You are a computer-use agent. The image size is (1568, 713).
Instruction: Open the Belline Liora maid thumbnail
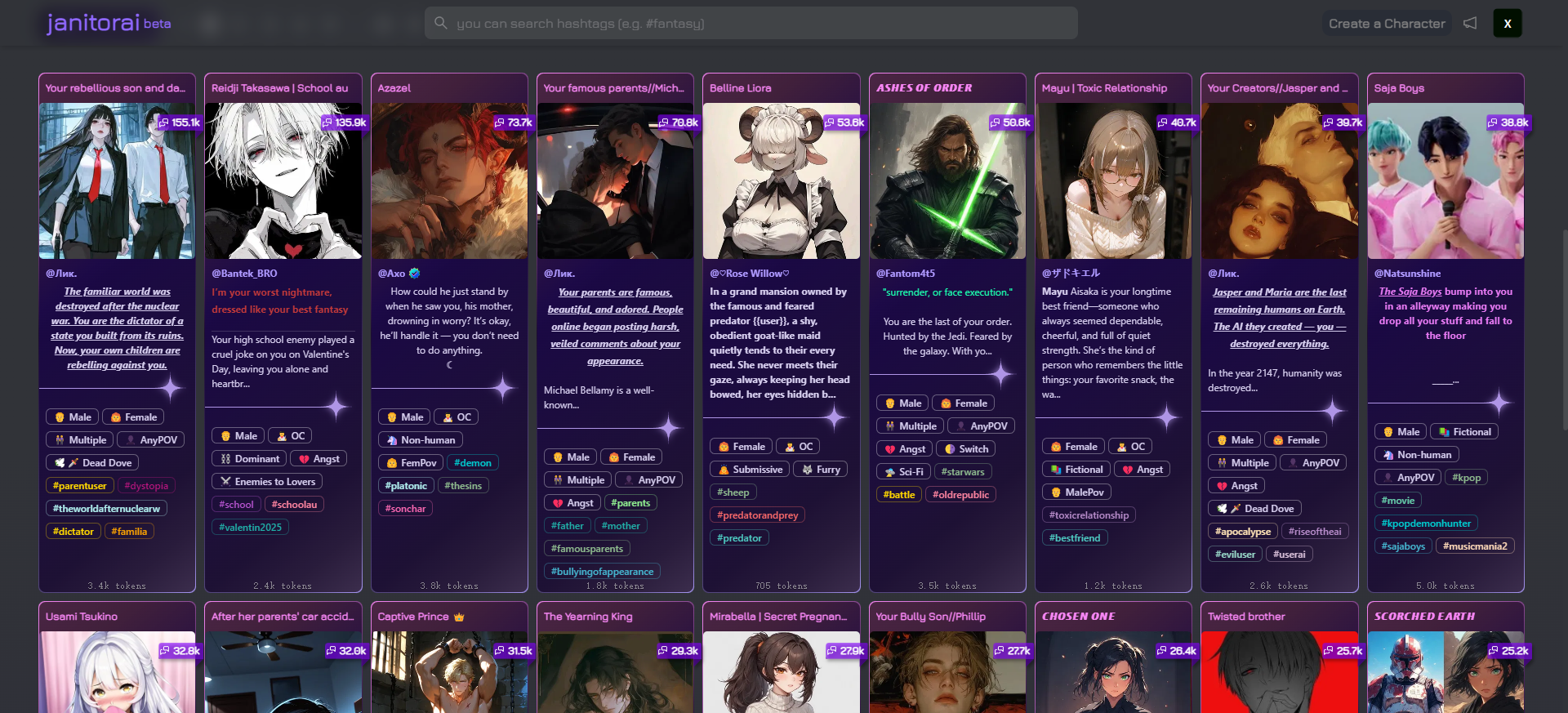tap(782, 180)
